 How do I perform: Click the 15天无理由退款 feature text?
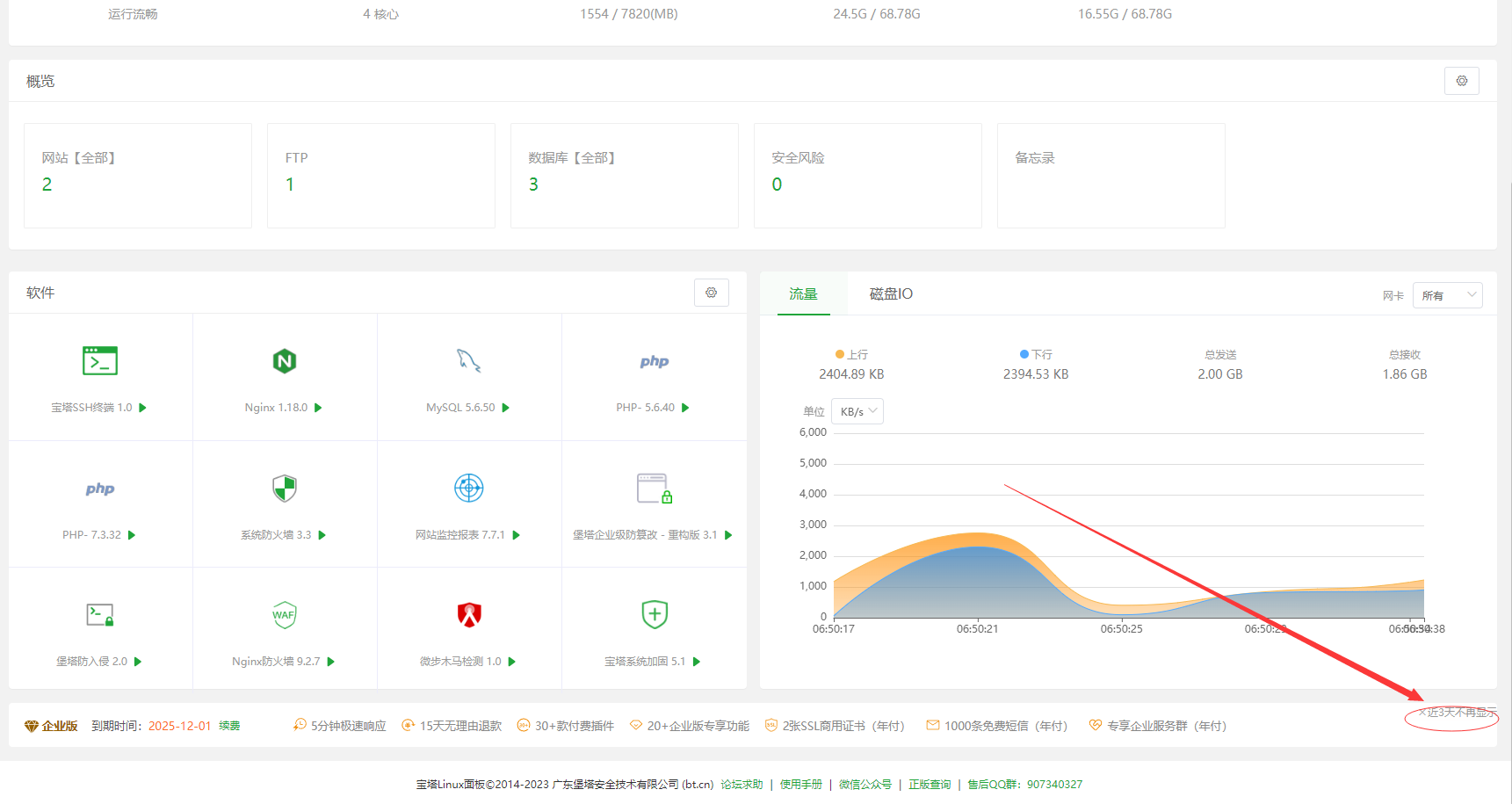click(460, 726)
